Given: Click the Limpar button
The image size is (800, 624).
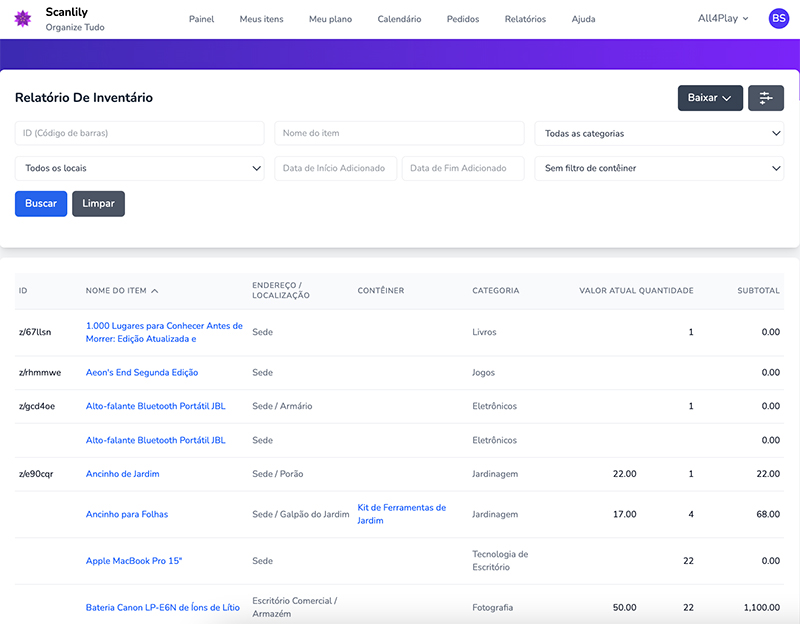Looking at the screenshot, I should coord(98,204).
